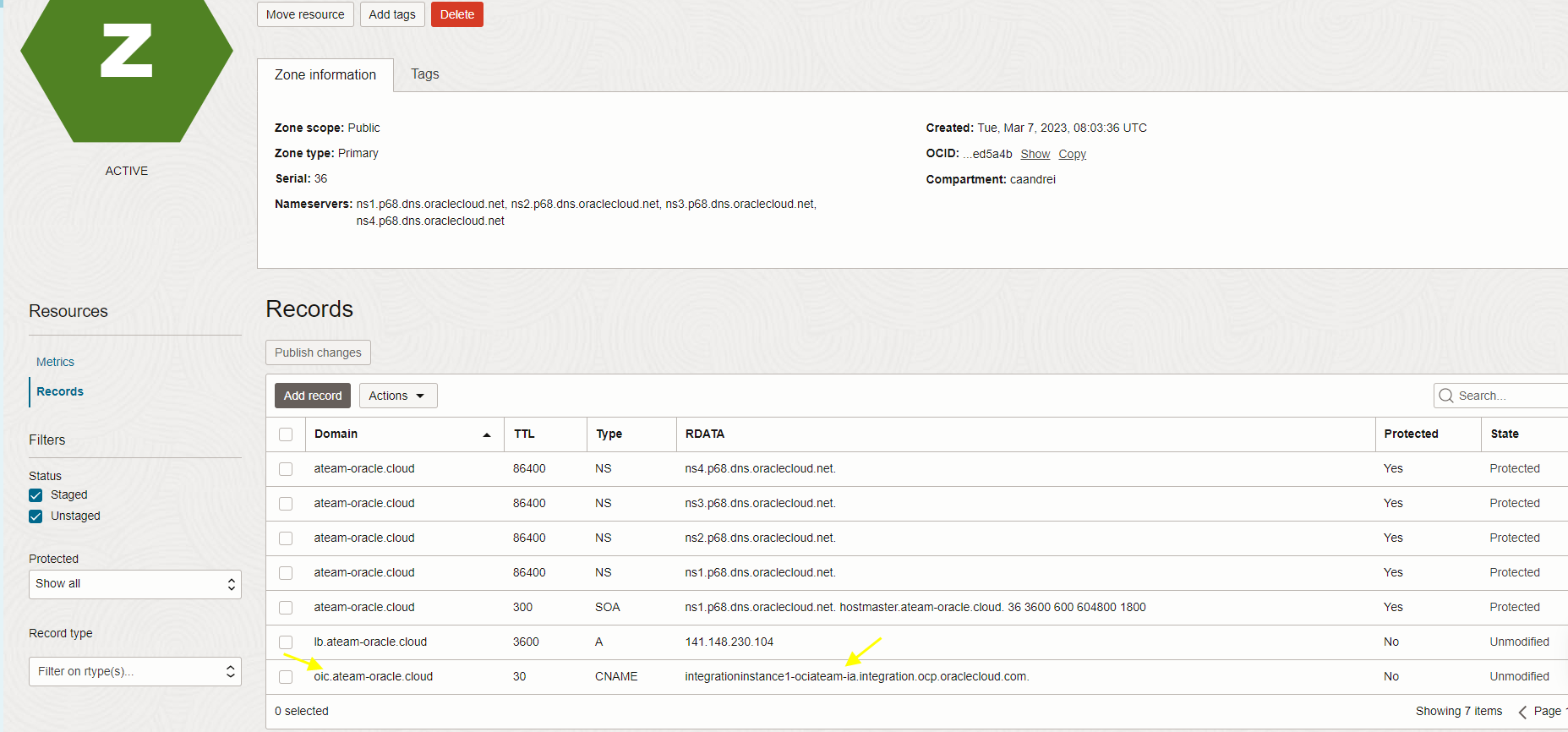Click the Show OCID link

click(1035, 154)
